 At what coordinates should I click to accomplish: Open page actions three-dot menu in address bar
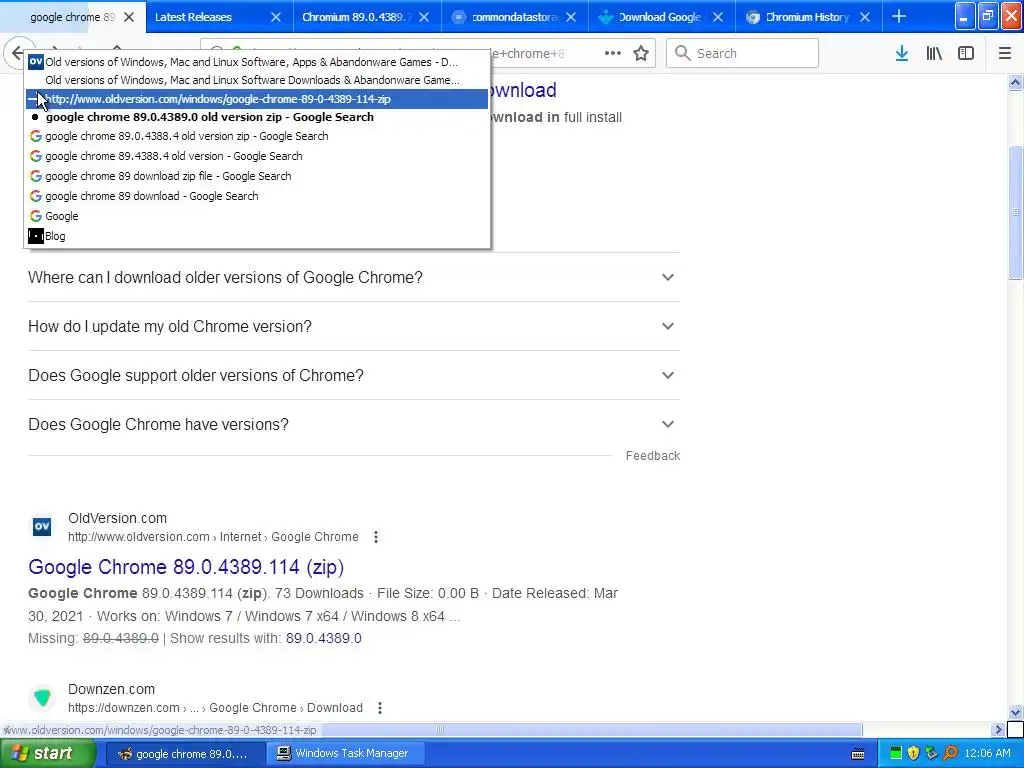613,54
